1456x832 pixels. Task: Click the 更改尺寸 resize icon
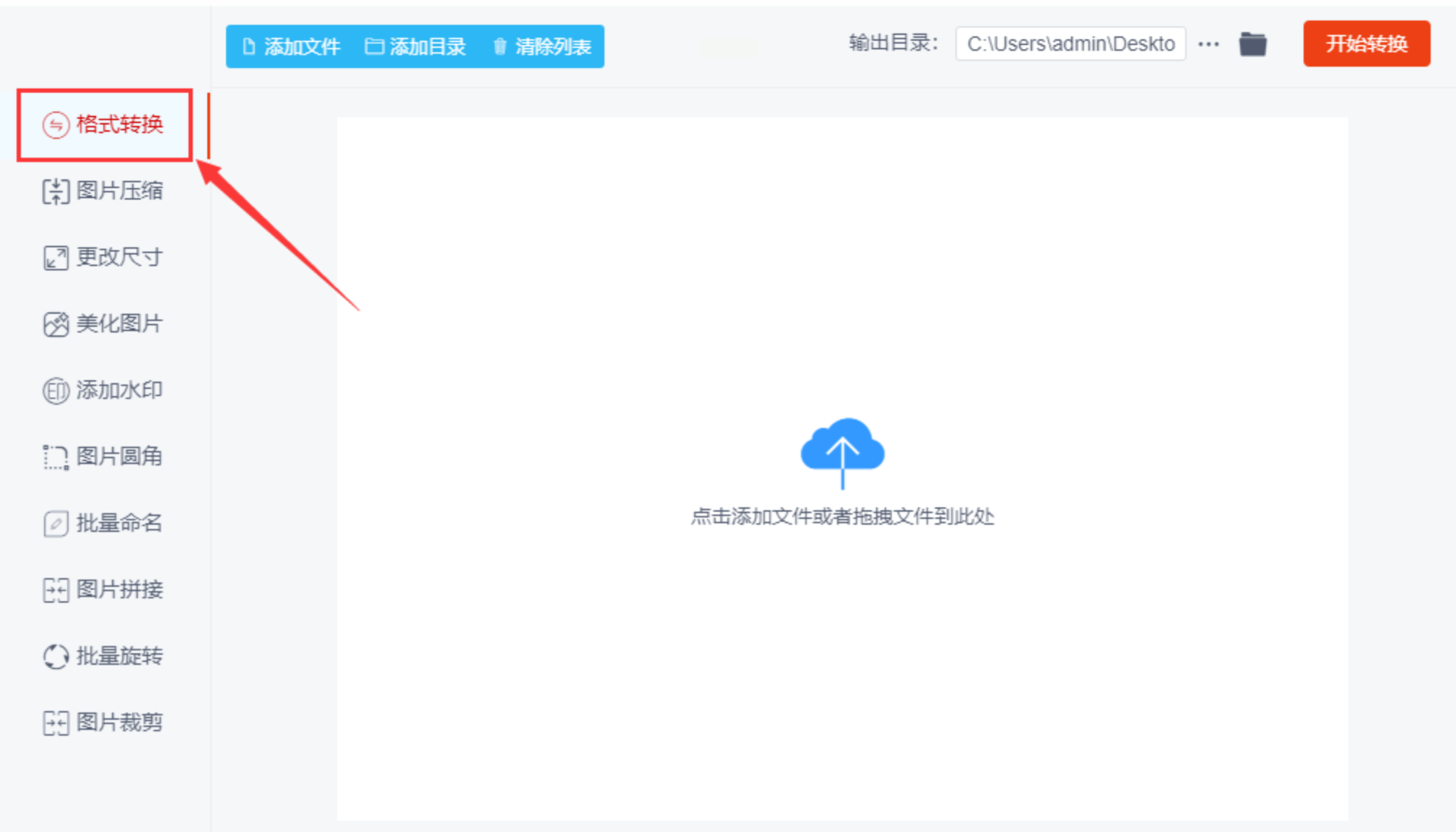point(56,258)
